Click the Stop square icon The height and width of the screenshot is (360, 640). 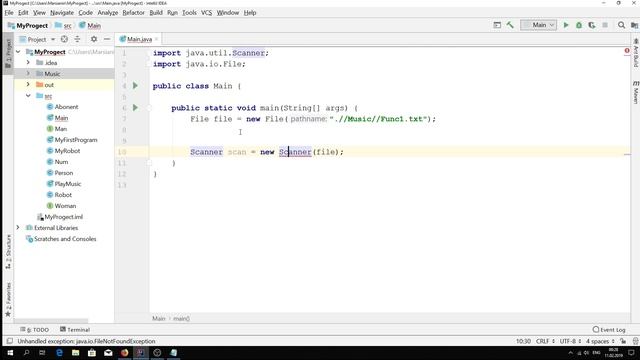(x=605, y=25)
